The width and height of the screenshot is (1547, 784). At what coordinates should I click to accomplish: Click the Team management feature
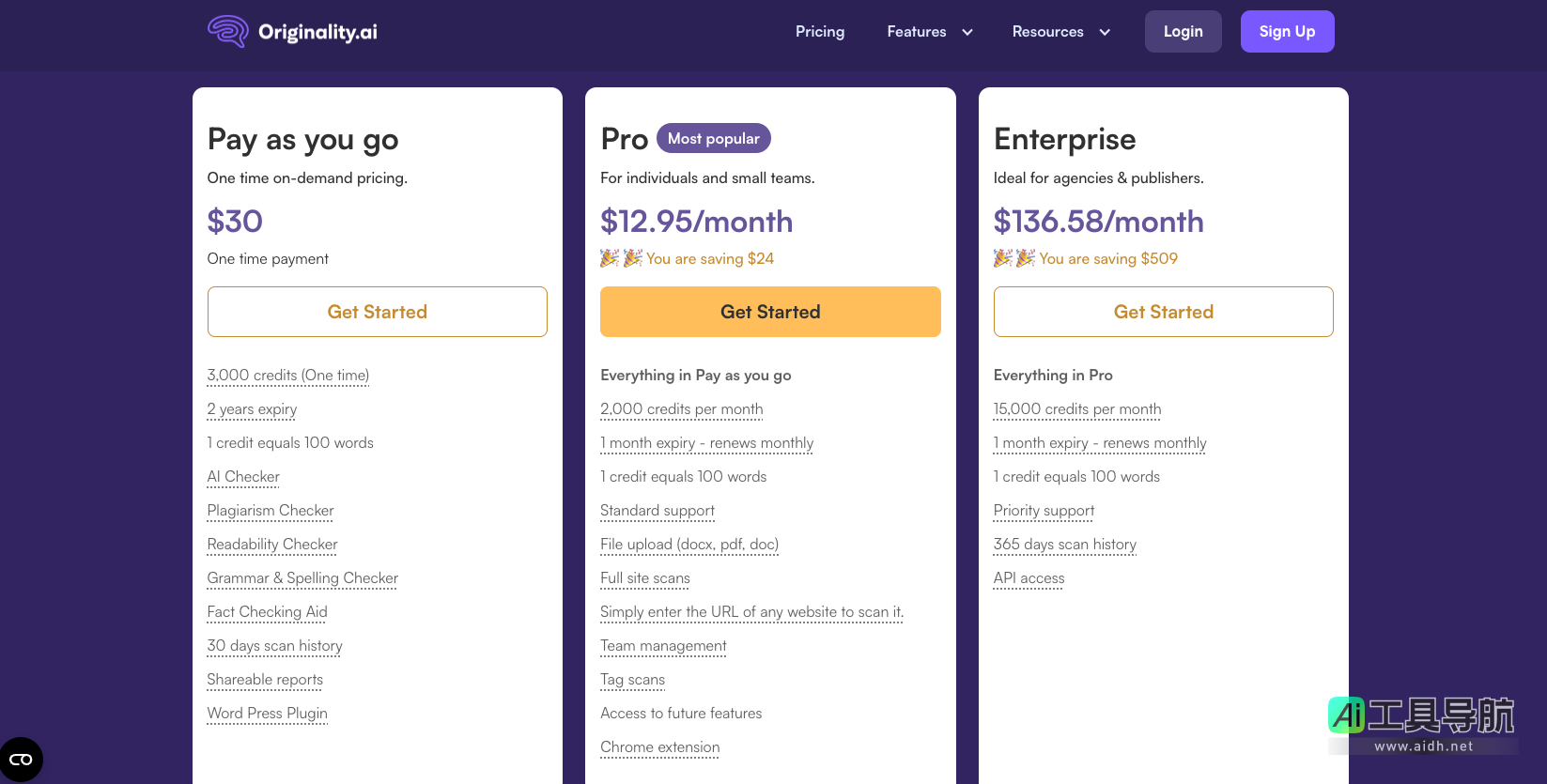coord(663,646)
